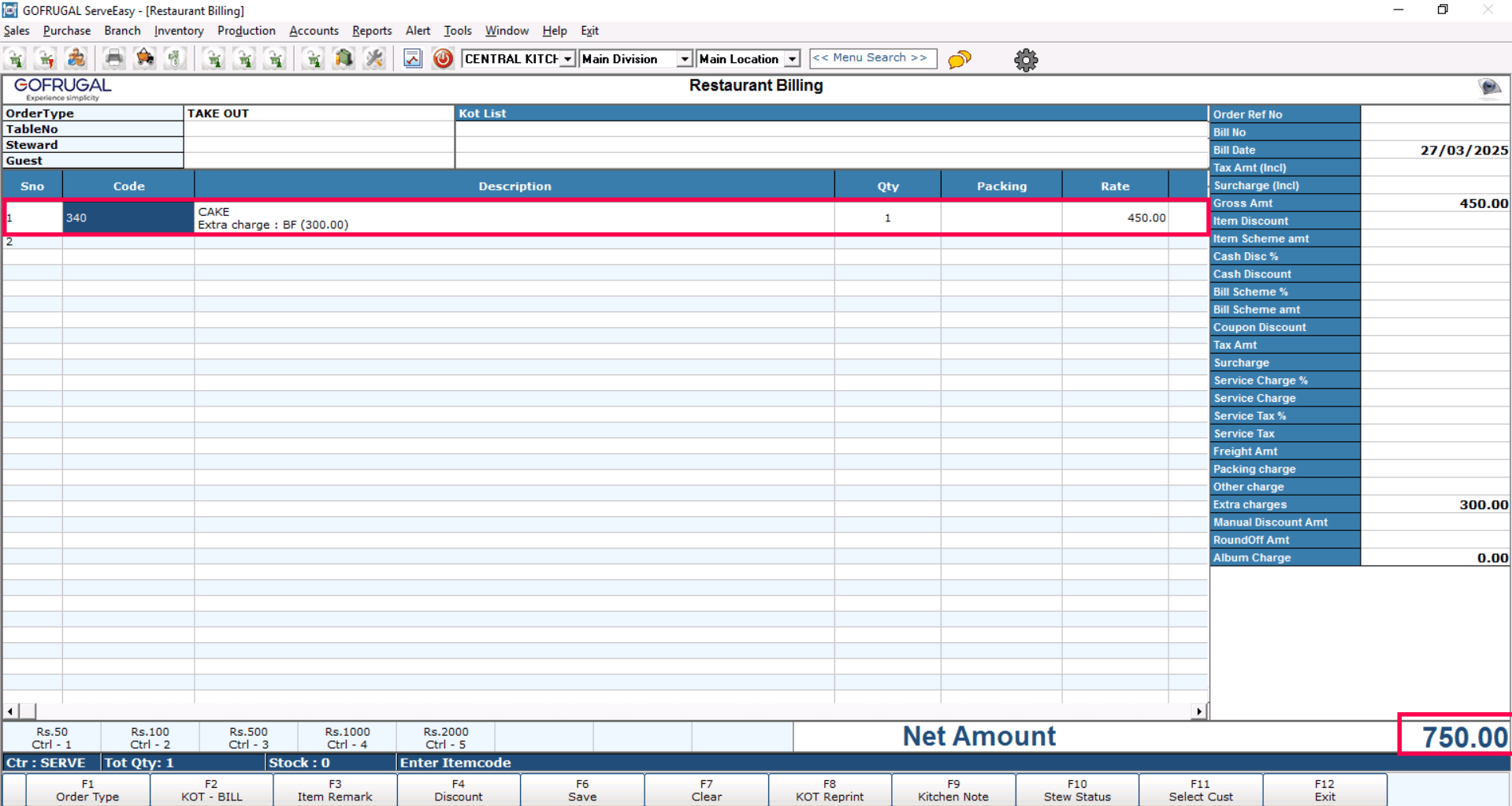Screen dimensions: 1512x806
Task: Click the chart report icon in toolbar
Action: 413,58
